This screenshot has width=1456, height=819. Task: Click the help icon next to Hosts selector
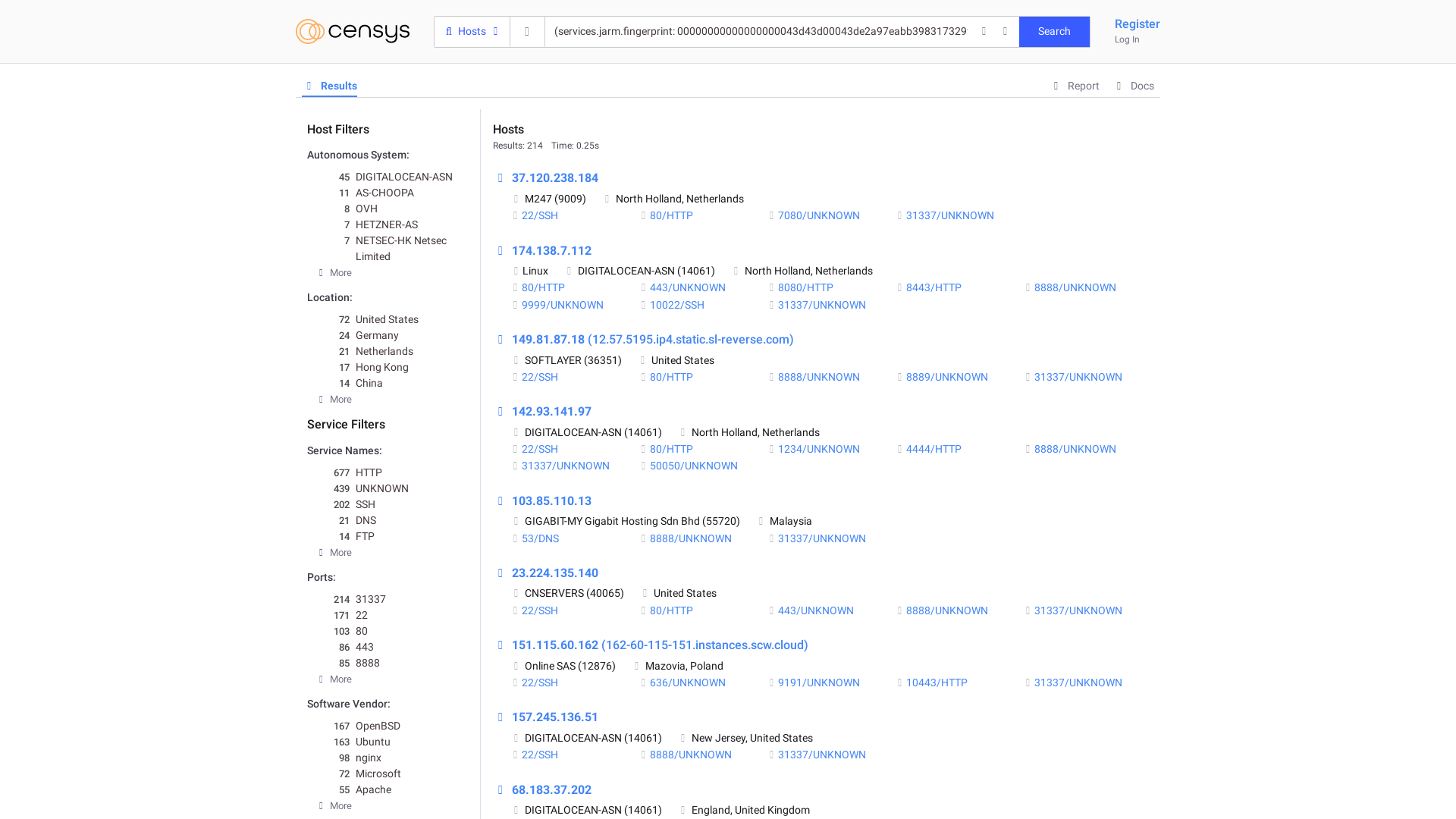point(526,31)
